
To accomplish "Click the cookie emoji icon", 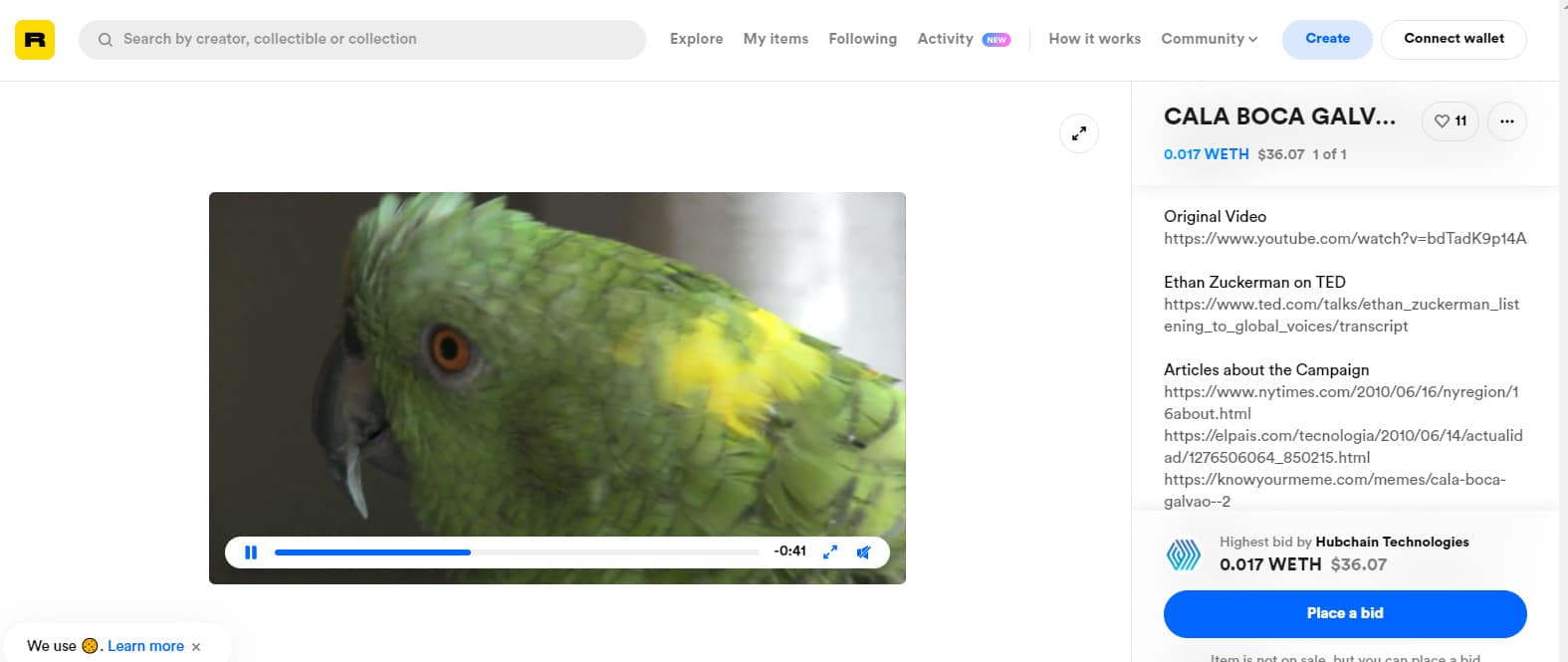I will (90, 646).
